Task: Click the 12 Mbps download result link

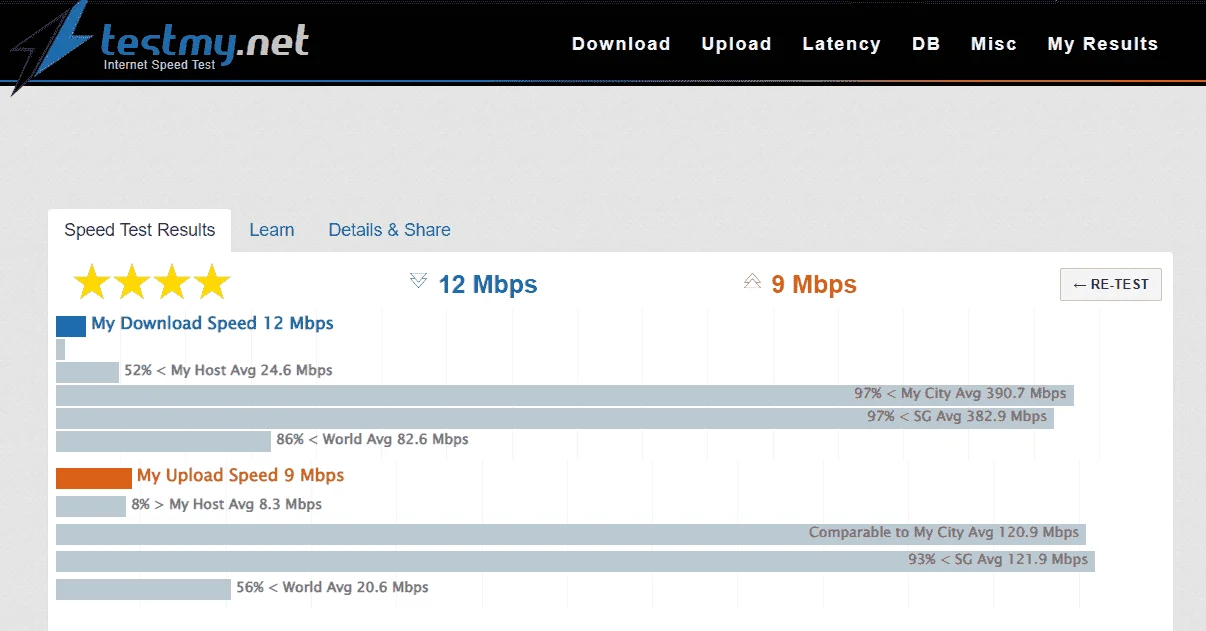Action: (488, 285)
